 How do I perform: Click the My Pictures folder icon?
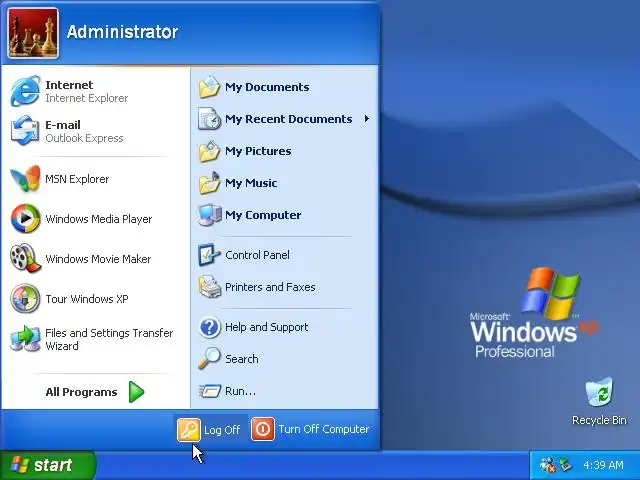coord(209,151)
